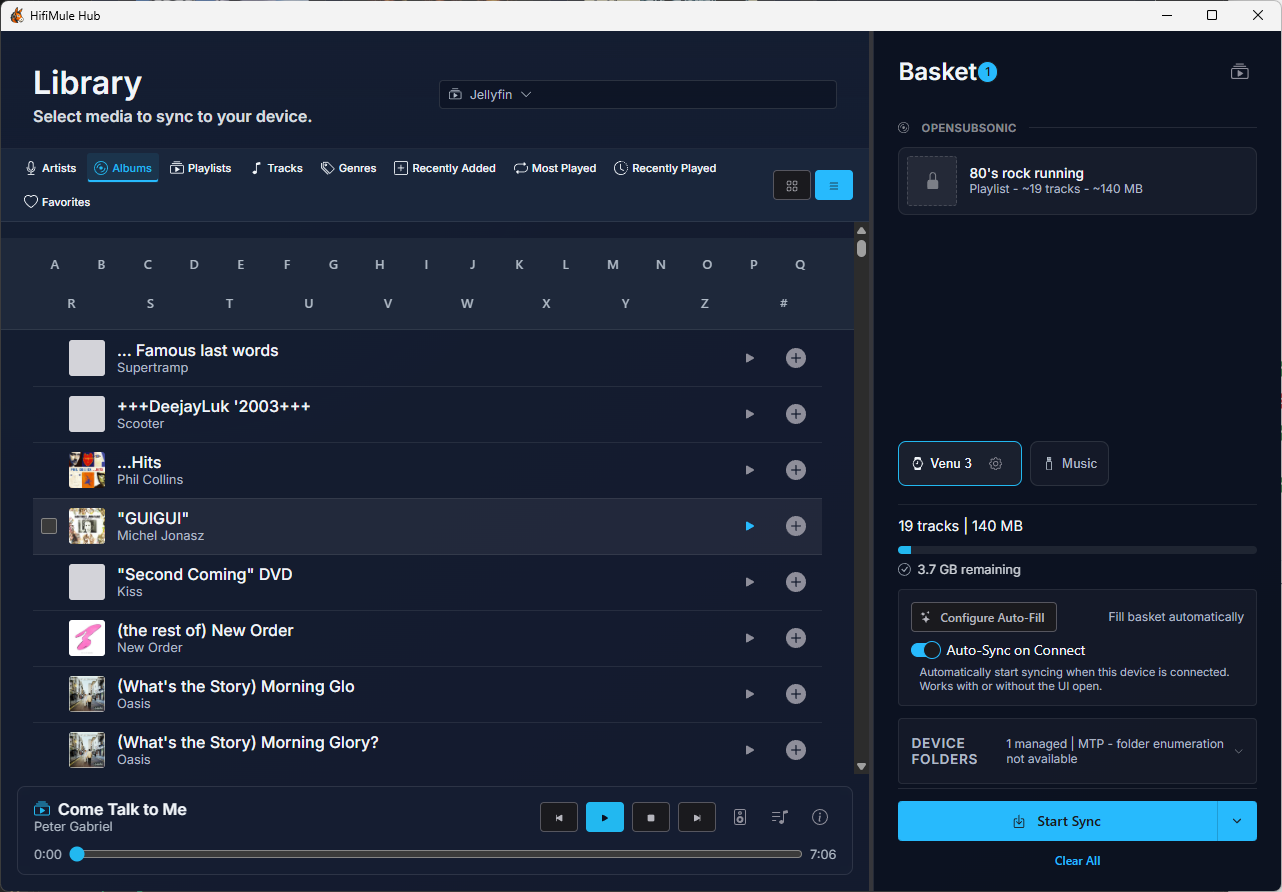1282x892 pixels.
Task: Open the Artists tab
Action: (x=51, y=168)
